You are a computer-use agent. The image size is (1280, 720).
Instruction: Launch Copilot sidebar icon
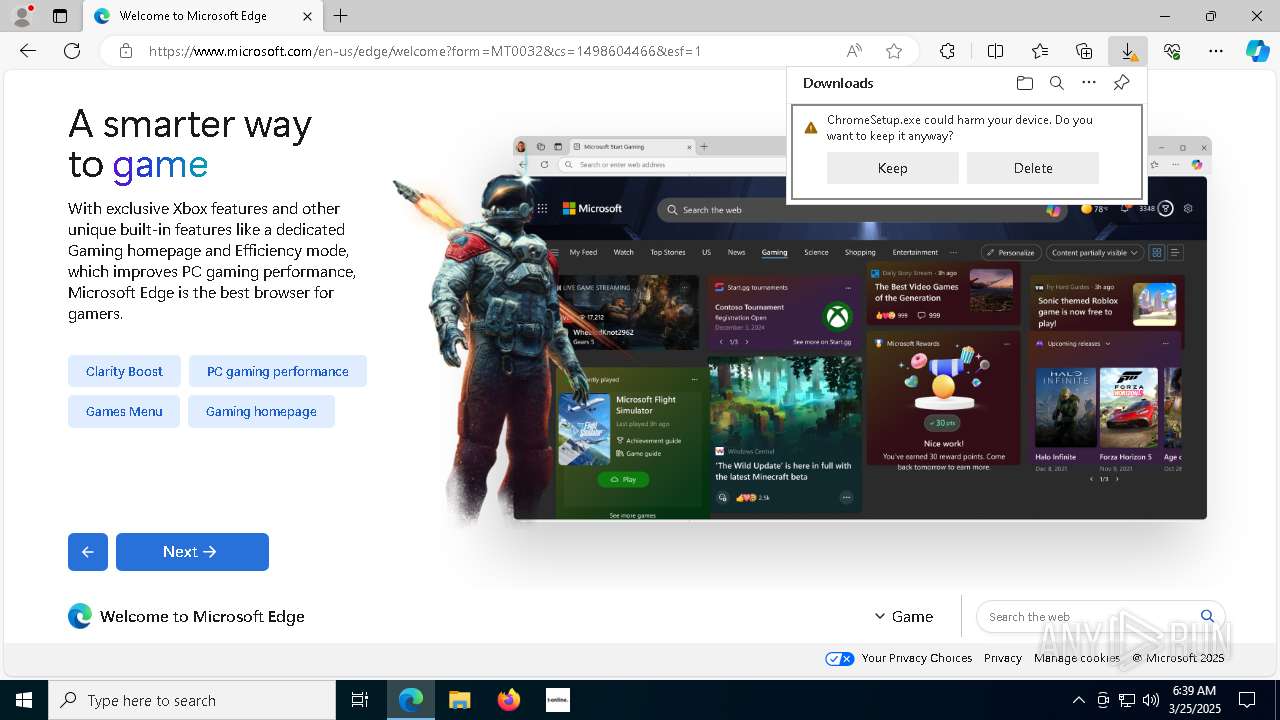[x=1257, y=51]
